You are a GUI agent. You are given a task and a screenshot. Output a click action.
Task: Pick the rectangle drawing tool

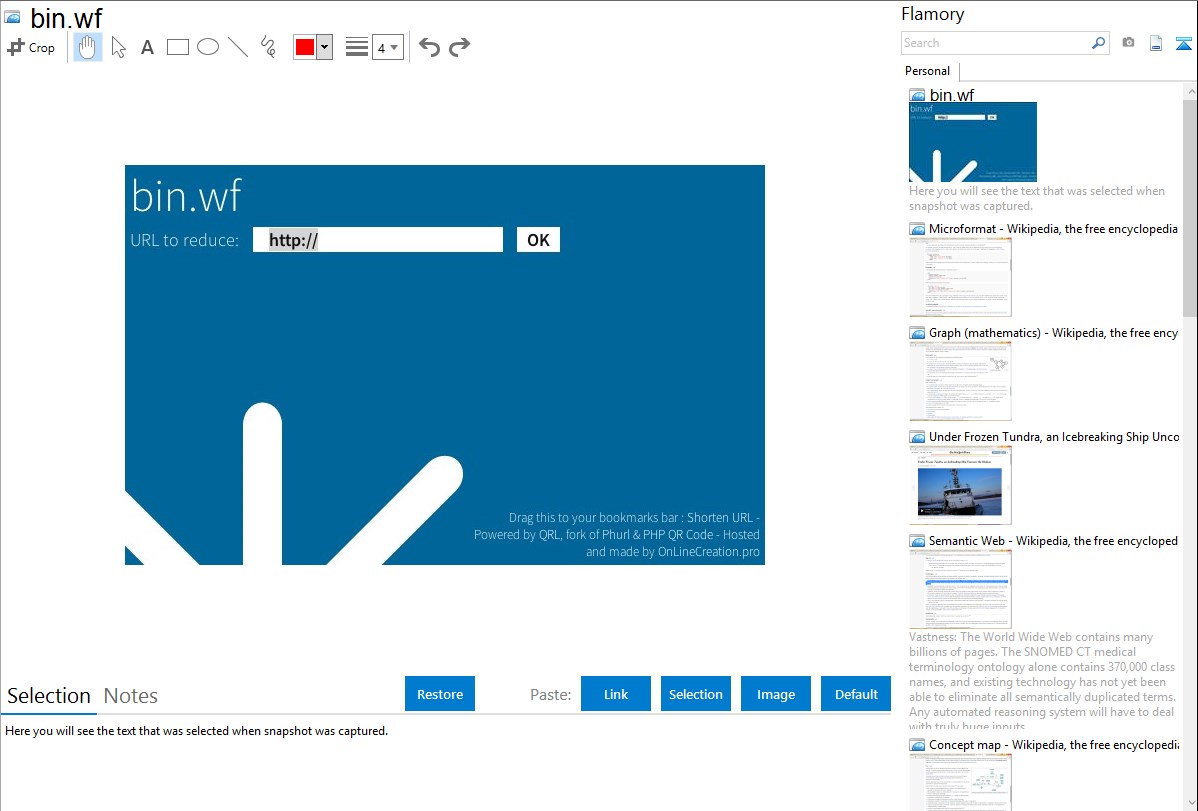coord(177,47)
